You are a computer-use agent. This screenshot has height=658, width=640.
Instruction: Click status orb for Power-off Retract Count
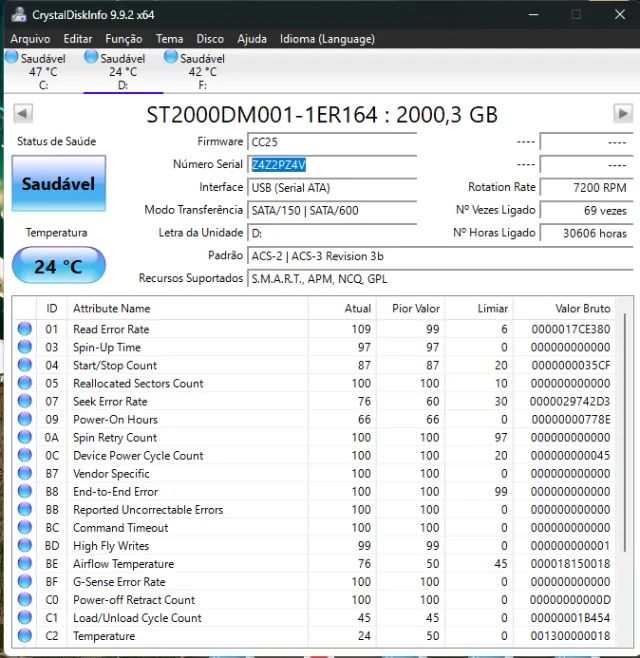coord(25,599)
